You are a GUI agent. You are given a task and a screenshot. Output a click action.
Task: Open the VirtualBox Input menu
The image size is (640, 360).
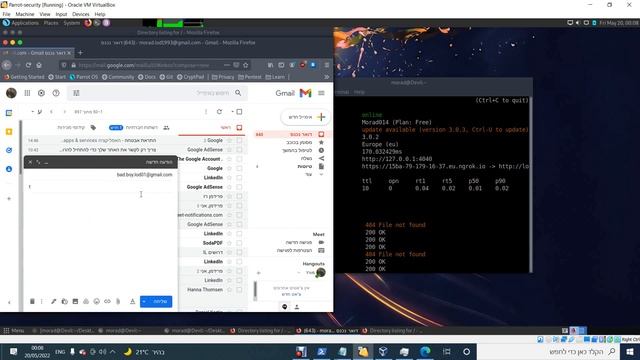pos(61,14)
